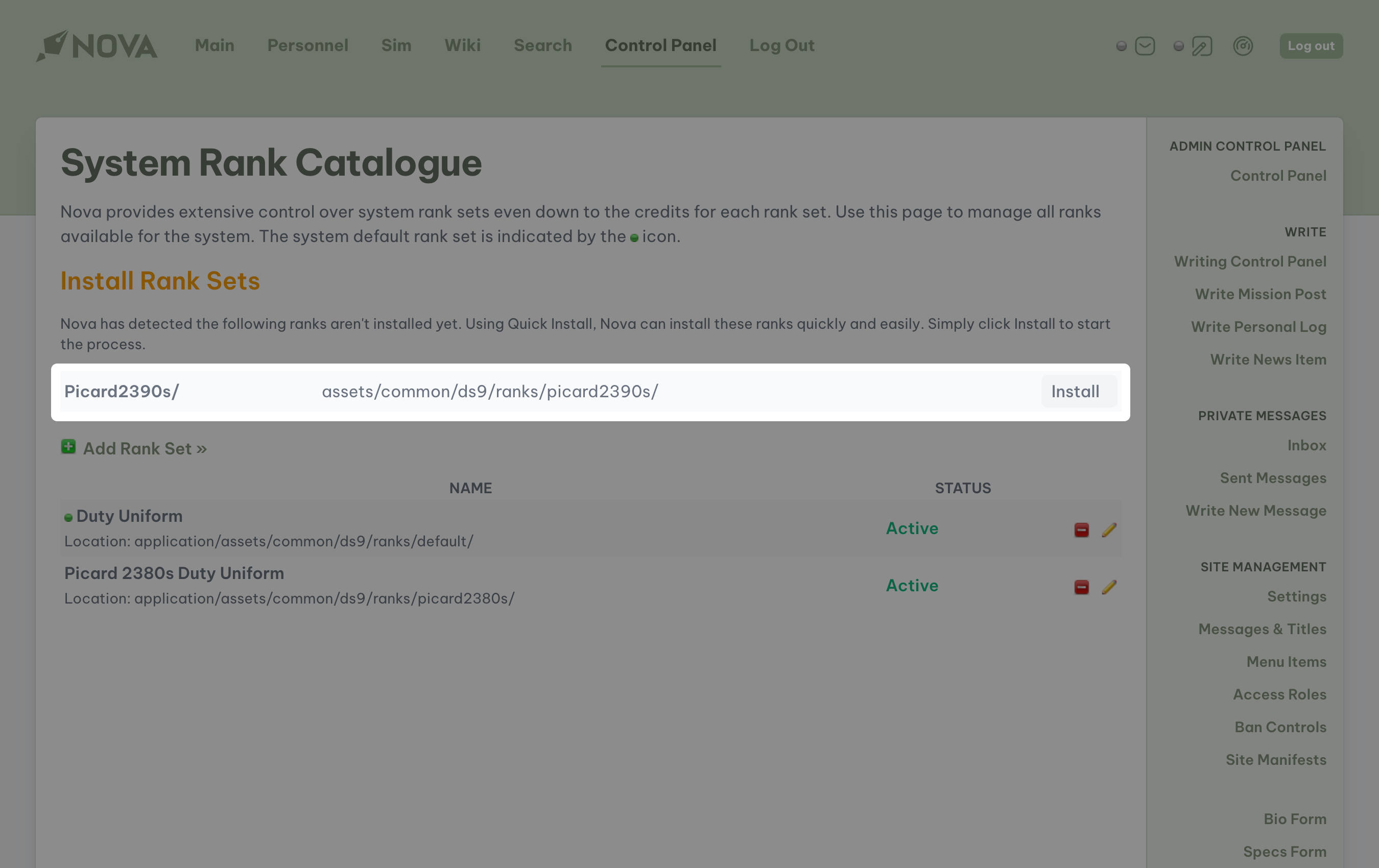The image size is (1379, 868).
Task: Edit the Duty Uniform rank set
Action: pos(1109,529)
